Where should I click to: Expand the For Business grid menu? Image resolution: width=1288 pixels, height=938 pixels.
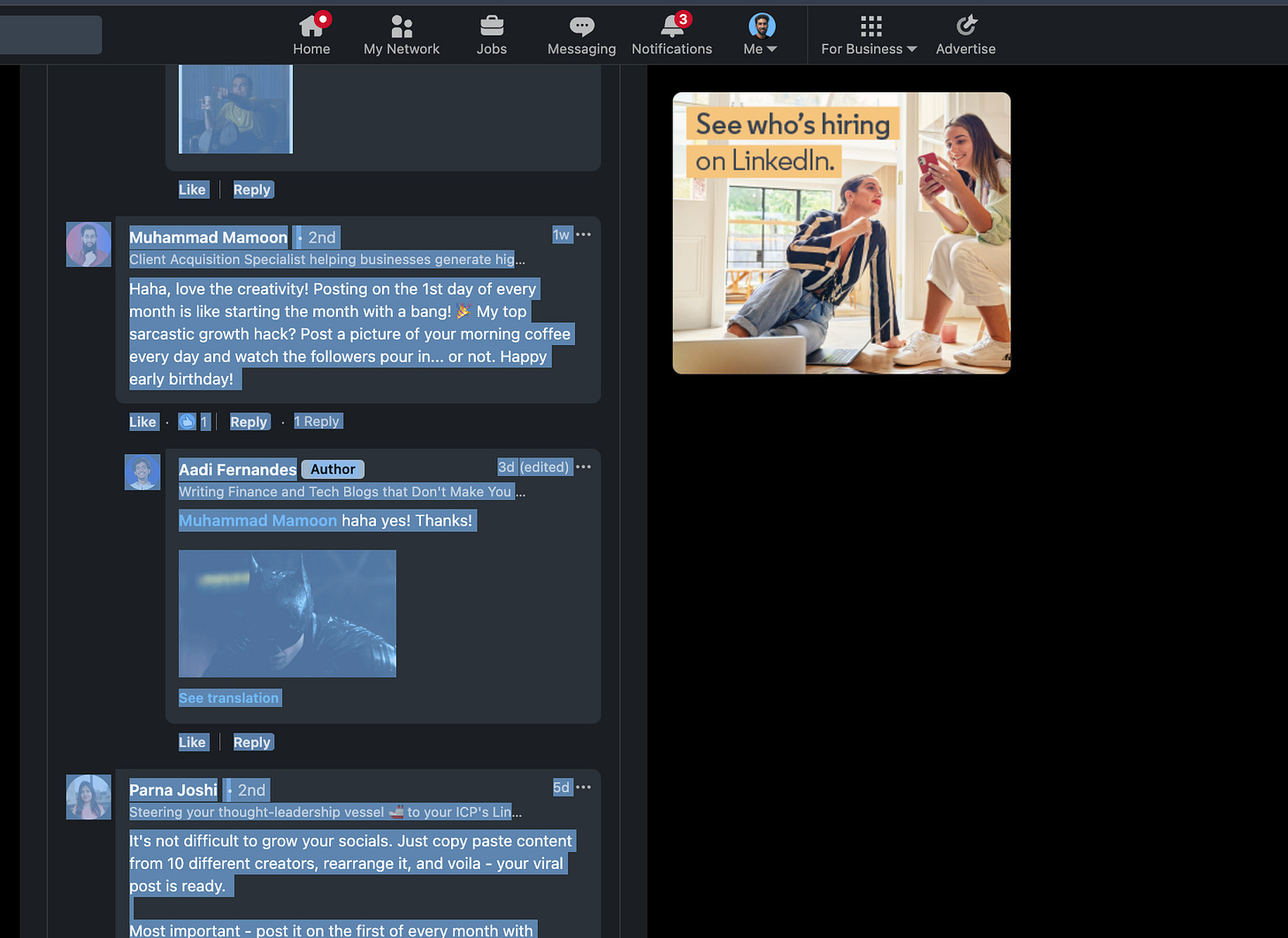coord(870,35)
